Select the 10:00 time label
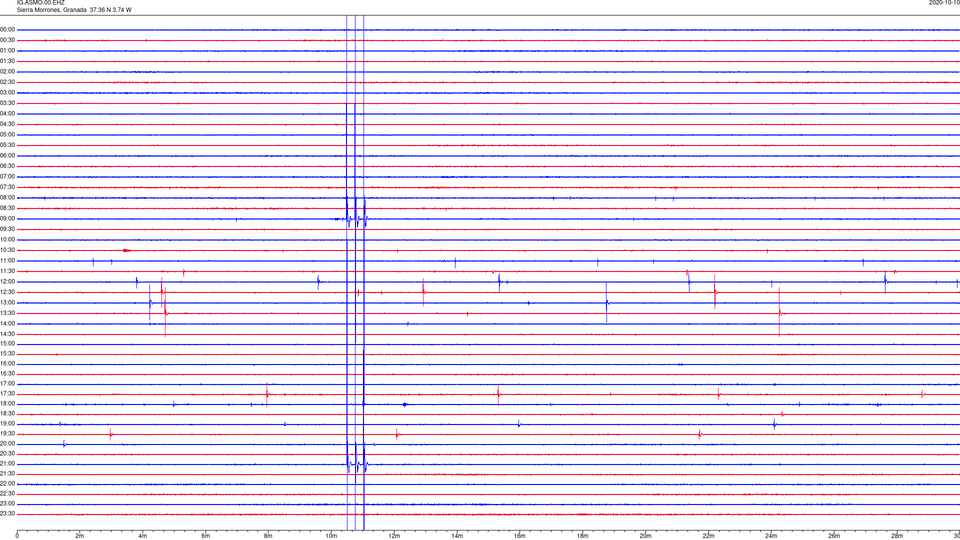This screenshot has width=960, height=540. click(x=8, y=240)
